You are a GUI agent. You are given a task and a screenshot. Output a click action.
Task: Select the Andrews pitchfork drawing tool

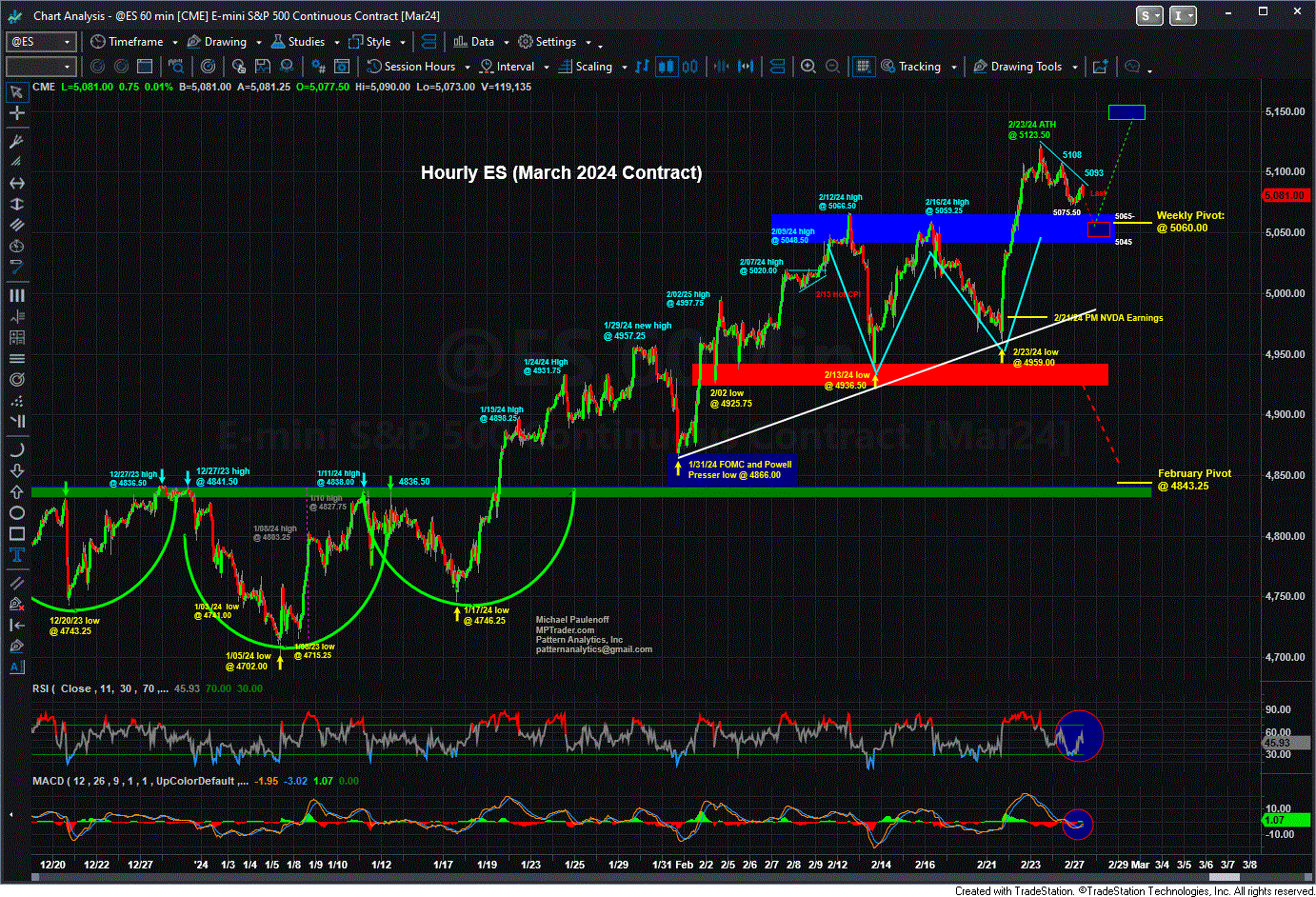click(16, 141)
